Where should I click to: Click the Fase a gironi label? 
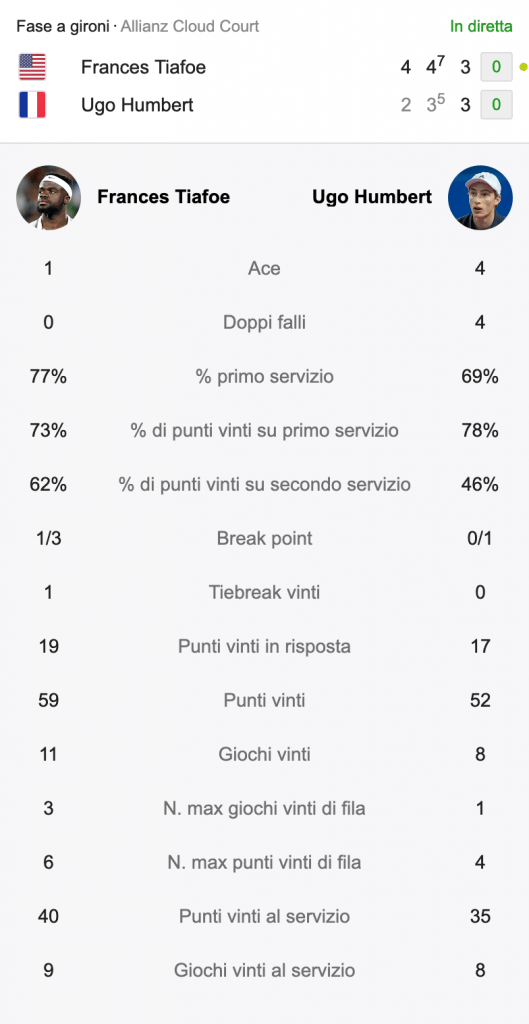62,26
